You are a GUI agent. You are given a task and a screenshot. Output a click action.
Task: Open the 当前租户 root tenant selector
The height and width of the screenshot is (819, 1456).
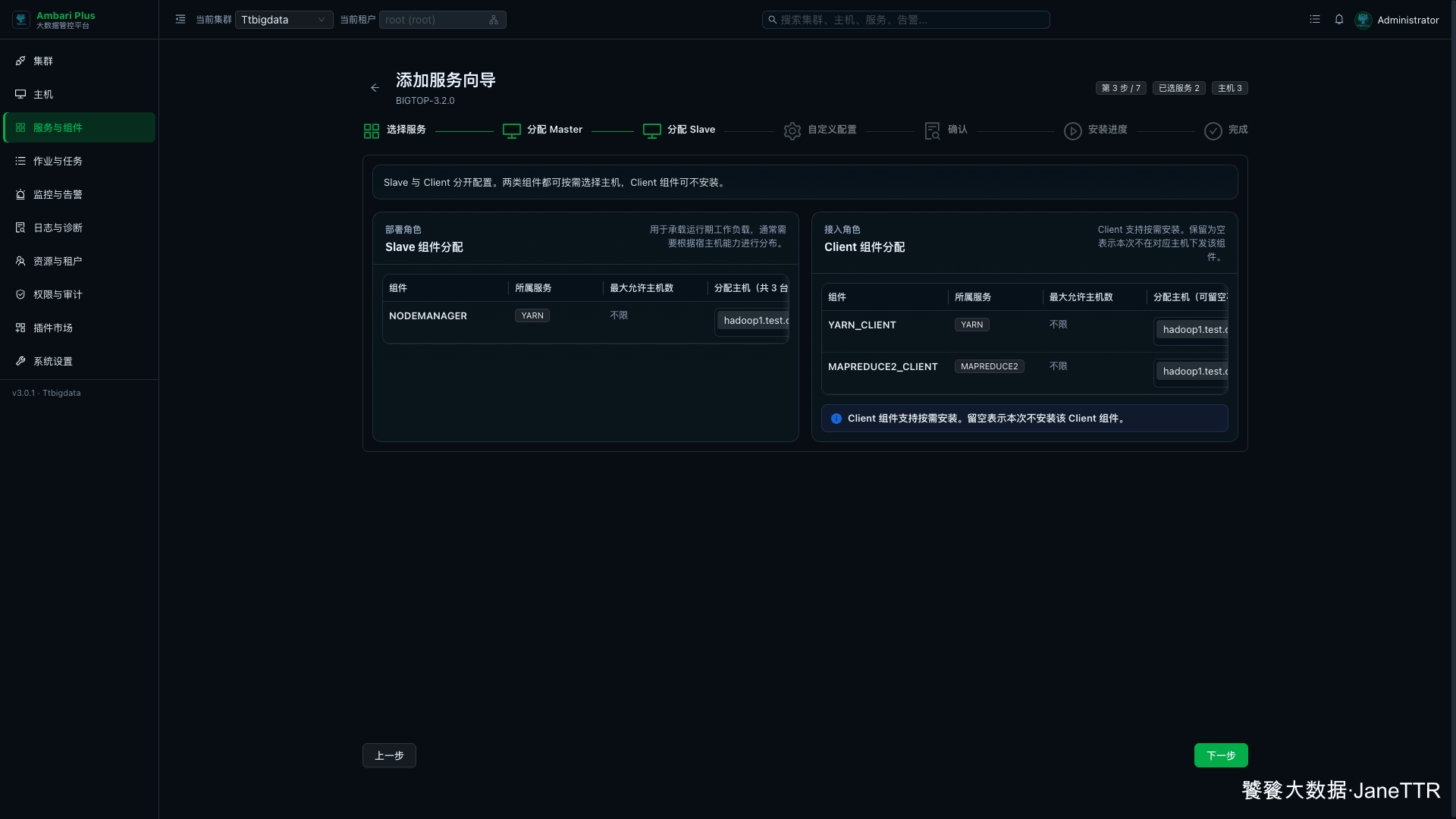[442, 20]
